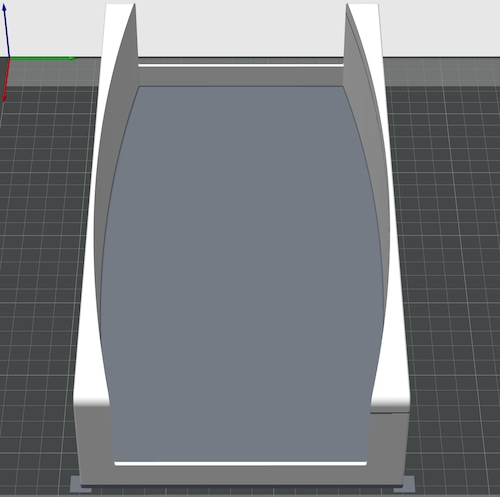Click the small gray pad at front-left corner

pos(79,484)
